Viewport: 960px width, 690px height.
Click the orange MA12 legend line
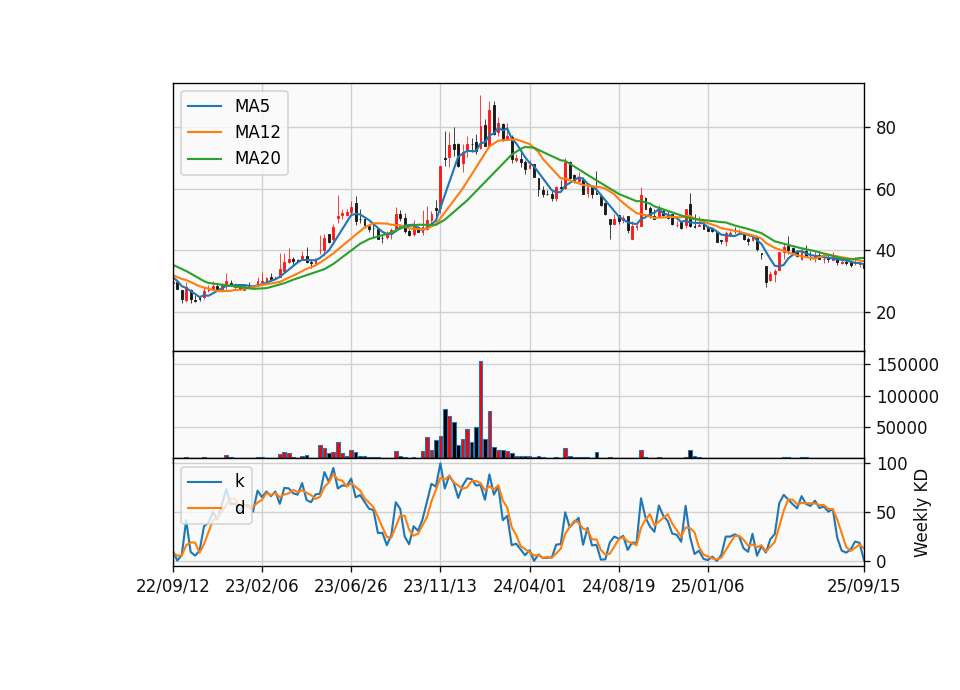pos(204,132)
